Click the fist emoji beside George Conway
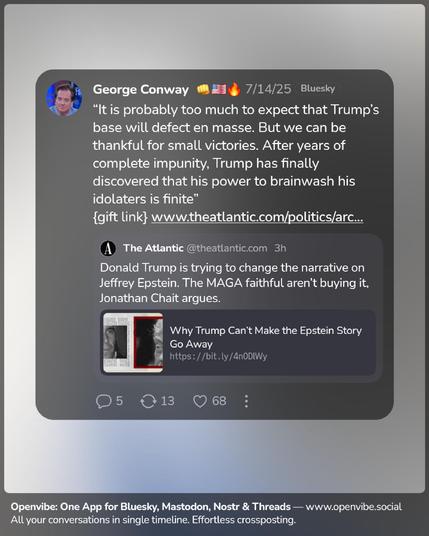The height and width of the screenshot is (536, 429). pyautogui.click(x=203, y=90)
